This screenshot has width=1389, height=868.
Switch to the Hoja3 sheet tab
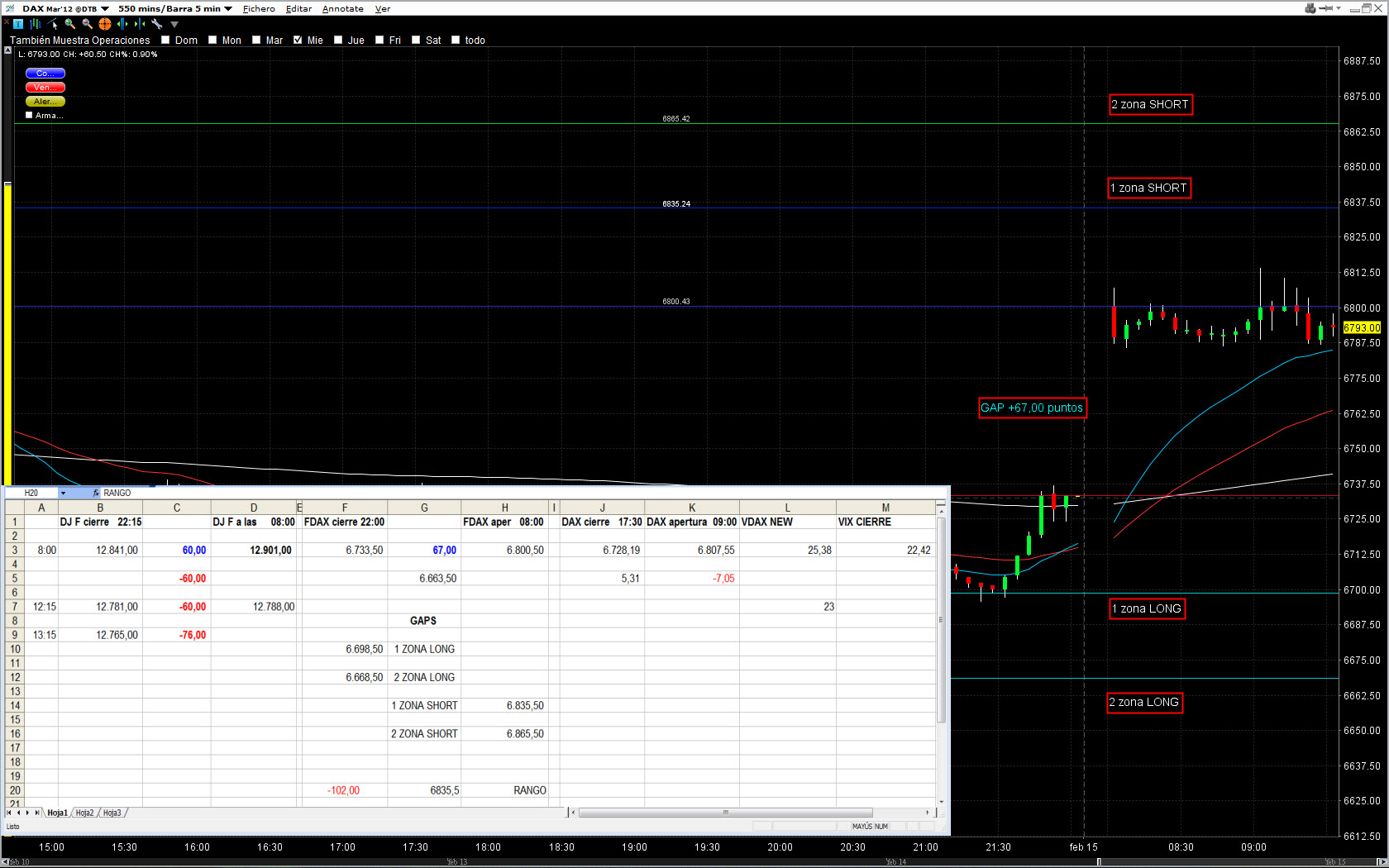tap(112, 813)
